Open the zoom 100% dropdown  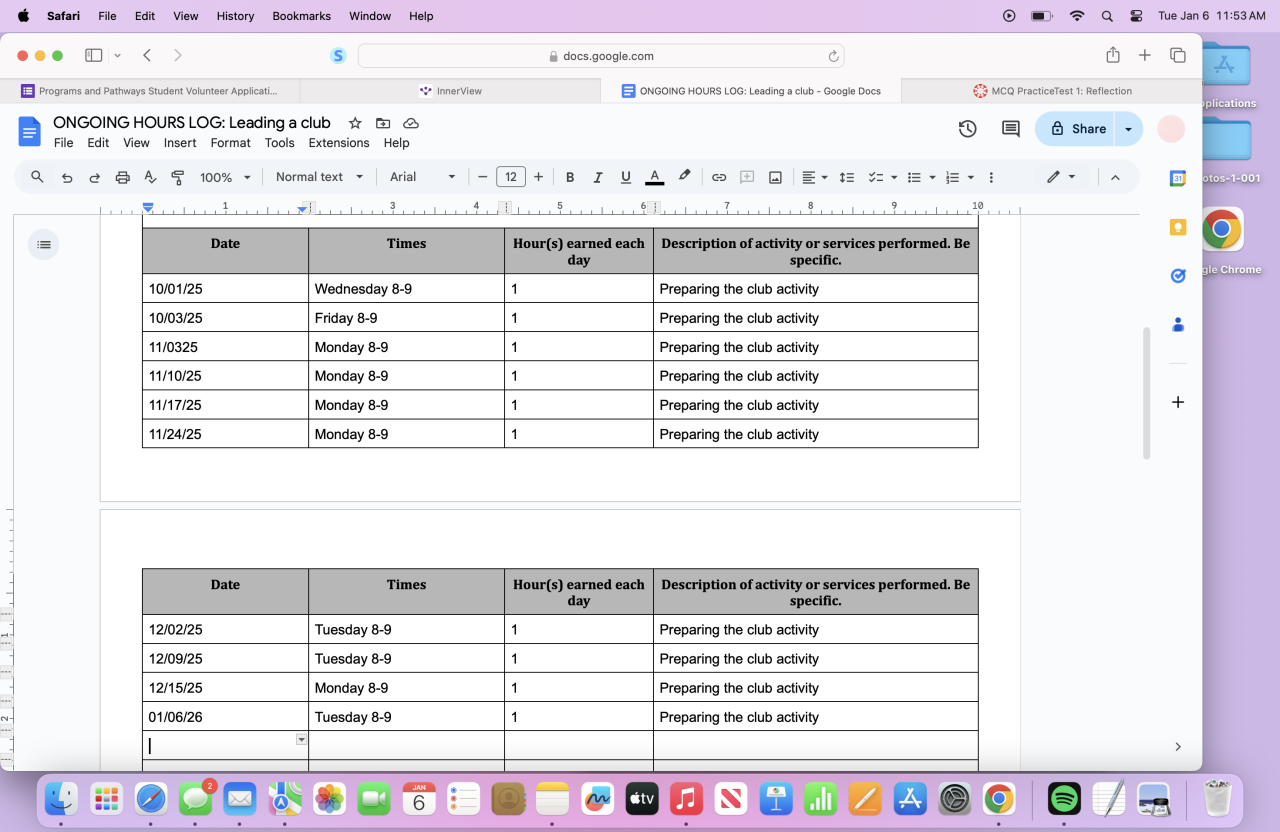225,177
